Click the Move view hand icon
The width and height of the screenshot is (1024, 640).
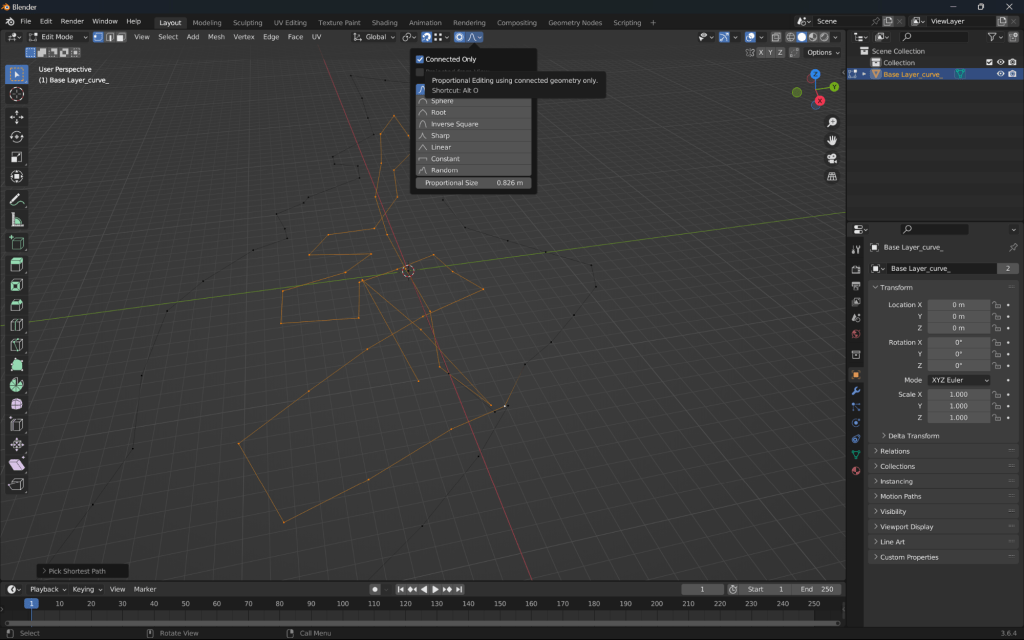[x=831, y=140]
